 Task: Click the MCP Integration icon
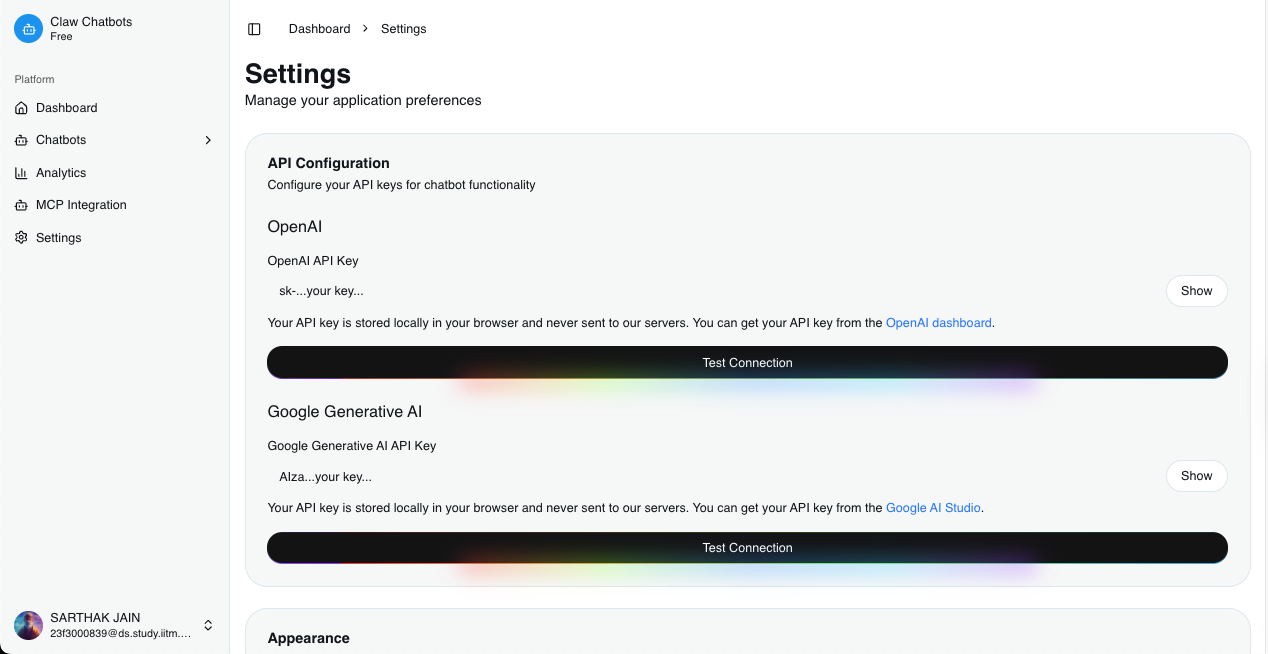click(x=21, y=205)
